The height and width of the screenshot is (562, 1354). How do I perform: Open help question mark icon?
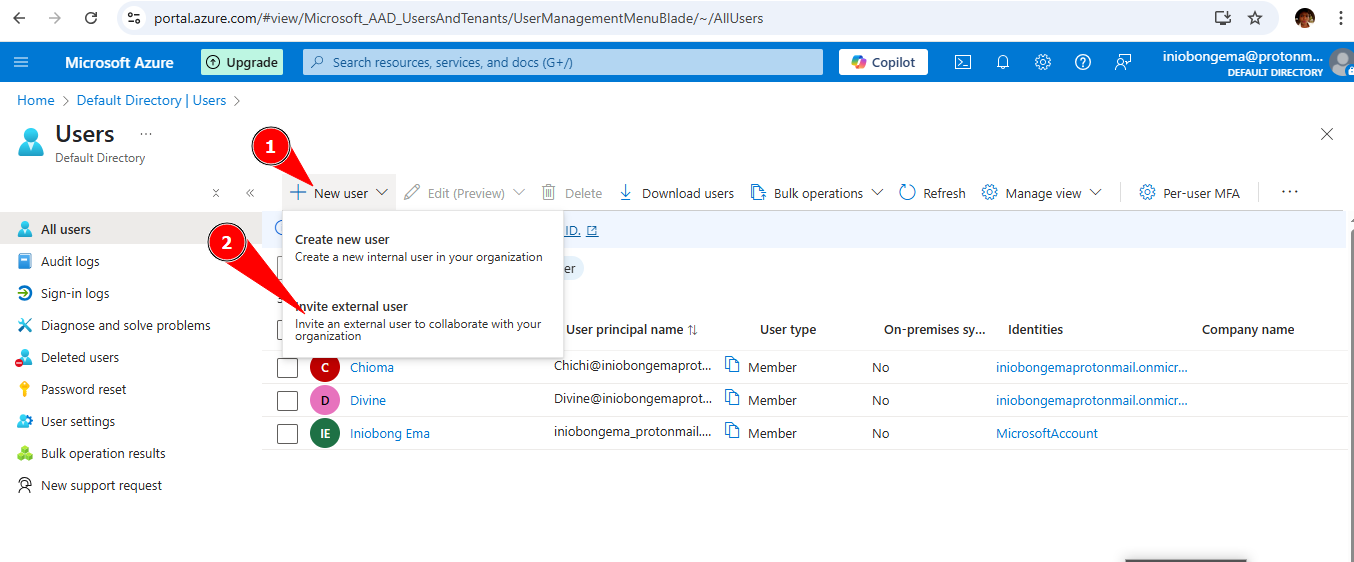1083,62
